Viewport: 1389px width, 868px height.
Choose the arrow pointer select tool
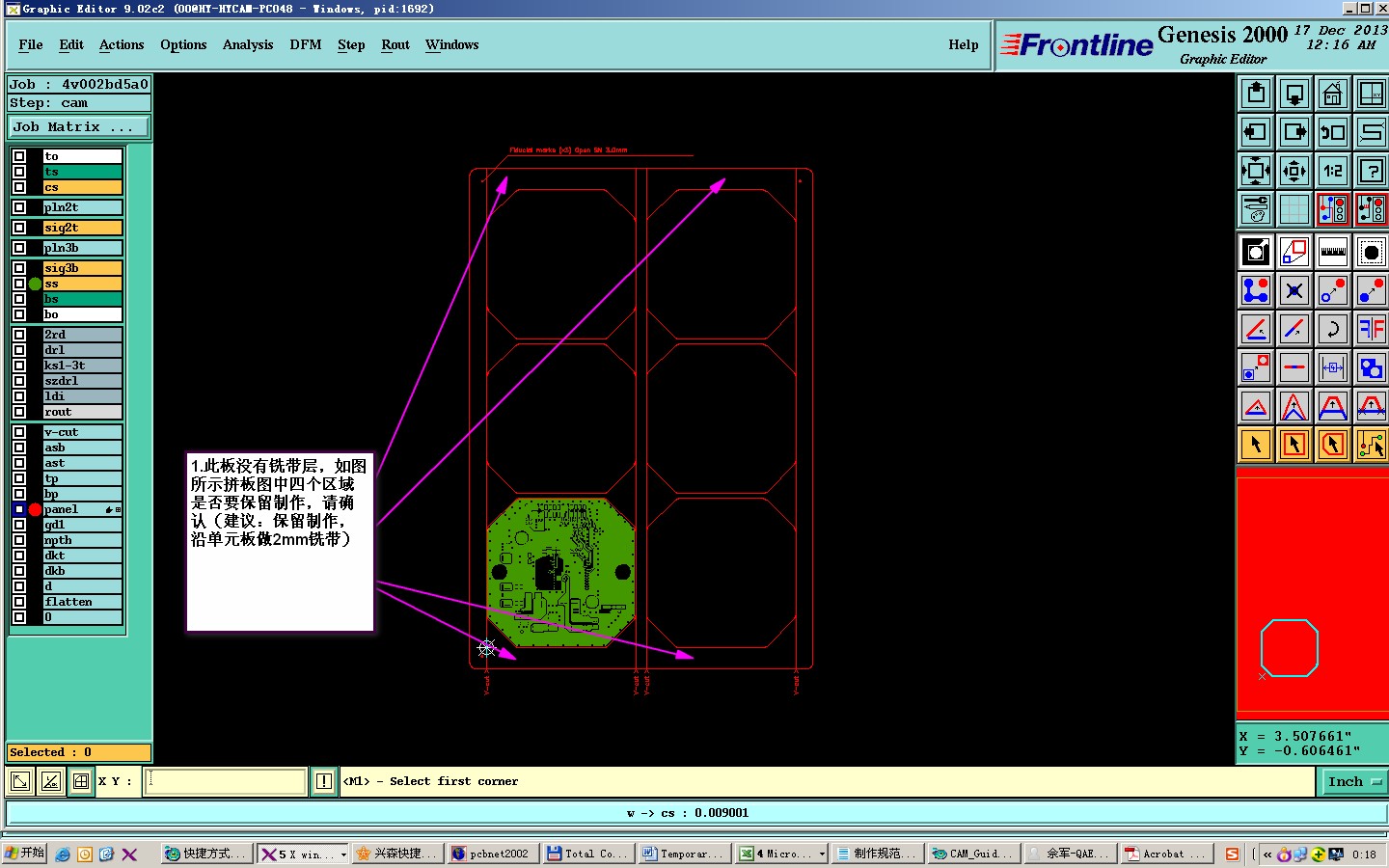click(x=1256, y=445)
